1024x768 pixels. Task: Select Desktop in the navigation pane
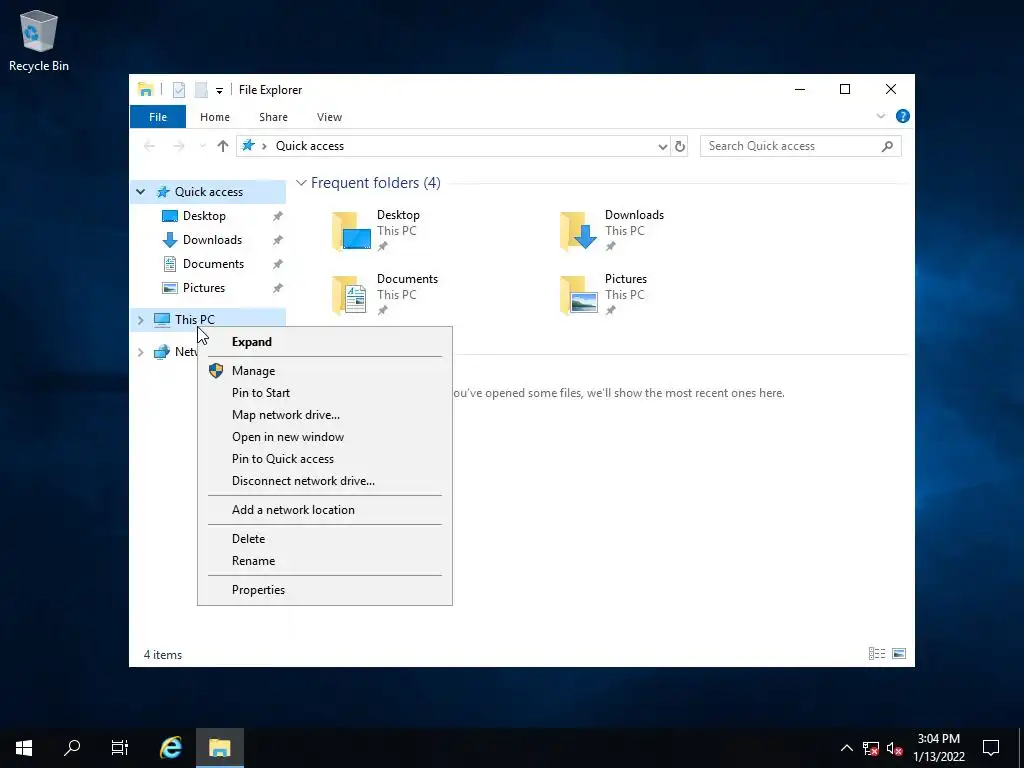click(204, 216)
